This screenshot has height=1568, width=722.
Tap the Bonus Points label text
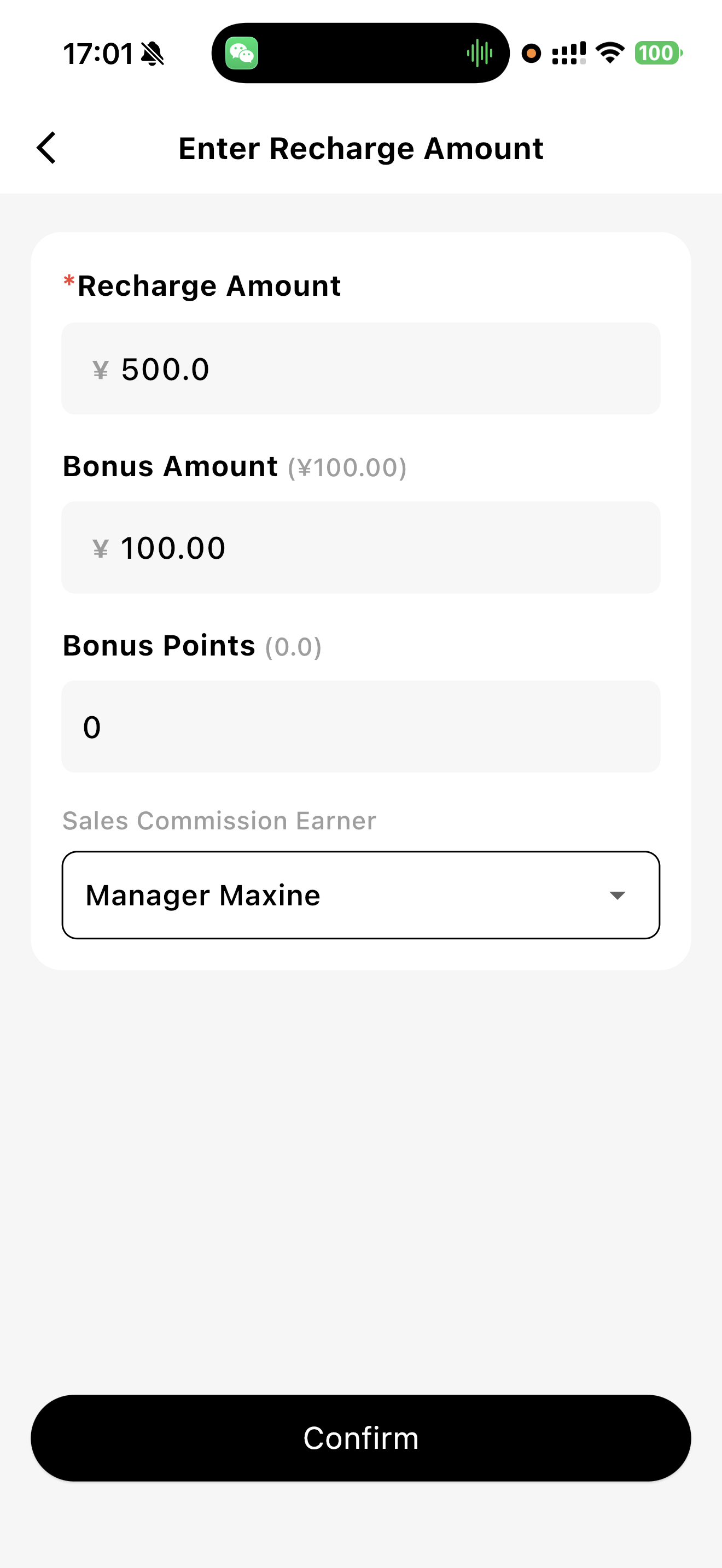pos(159,645)
